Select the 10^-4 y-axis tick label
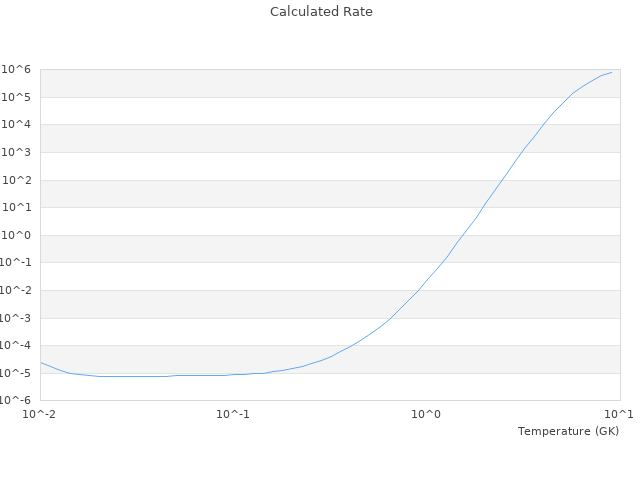 click(19, 346)
